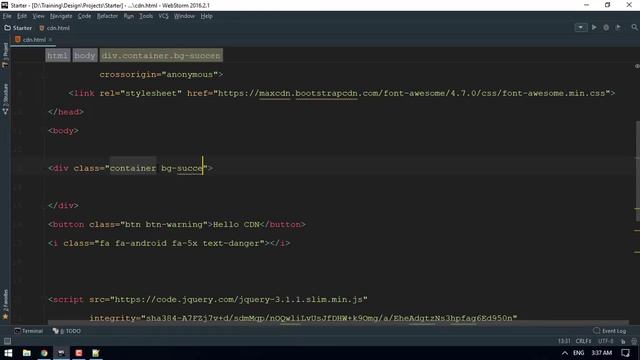This screenshot has height=360, width=640.
Task: Open the Edit menu
Action: click(22, 16)
